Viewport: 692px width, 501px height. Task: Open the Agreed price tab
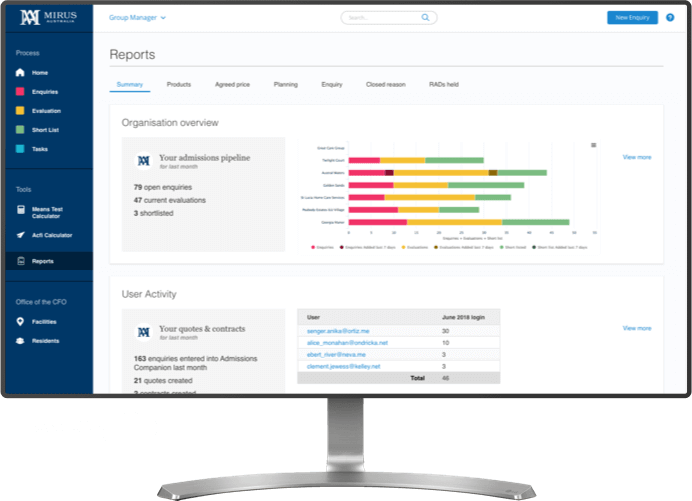click(x=232, y=84)
